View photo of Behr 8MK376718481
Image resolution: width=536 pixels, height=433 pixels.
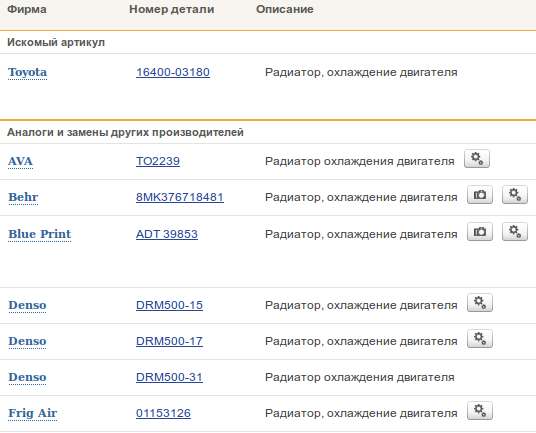click(480, 195)
